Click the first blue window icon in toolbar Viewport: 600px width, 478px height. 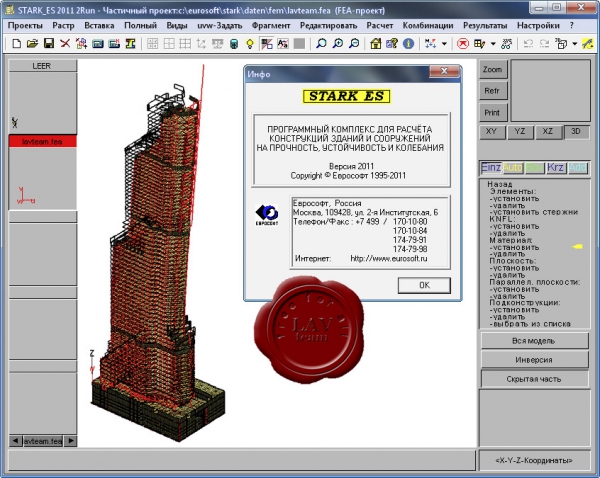click(x=98, y=44)
